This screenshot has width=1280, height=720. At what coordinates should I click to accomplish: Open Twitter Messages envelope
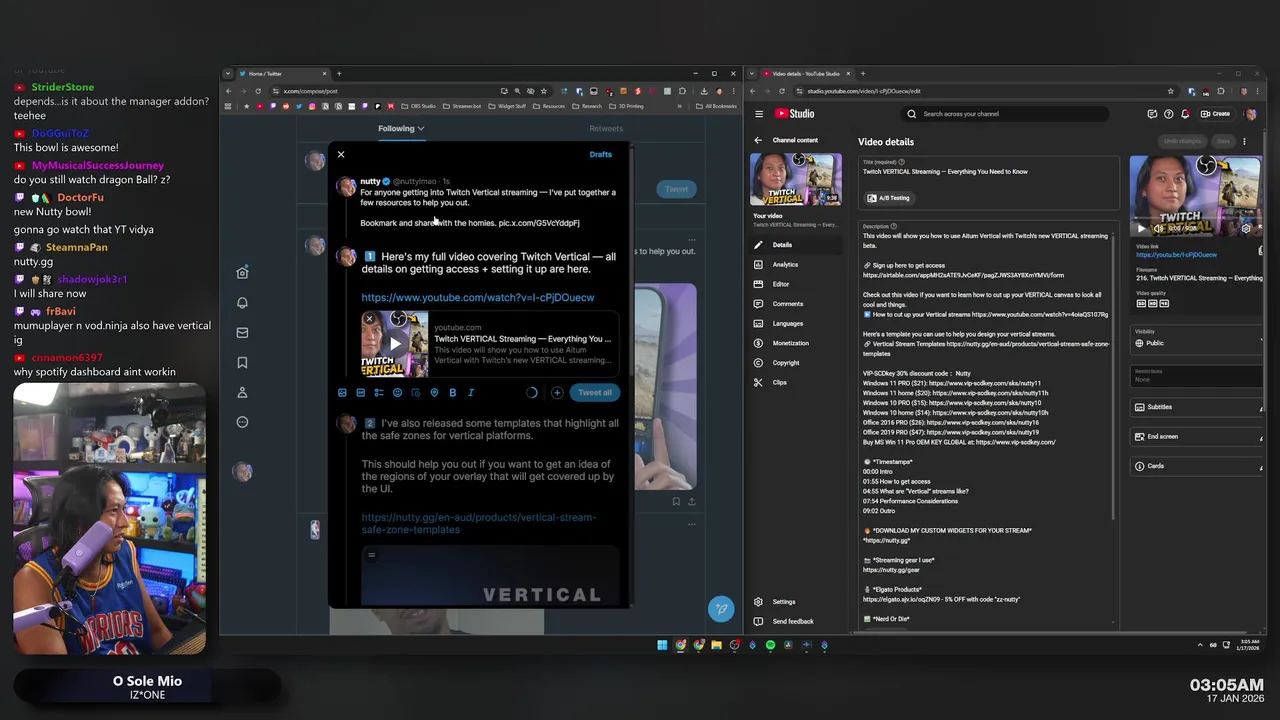[x=242, y=333]
